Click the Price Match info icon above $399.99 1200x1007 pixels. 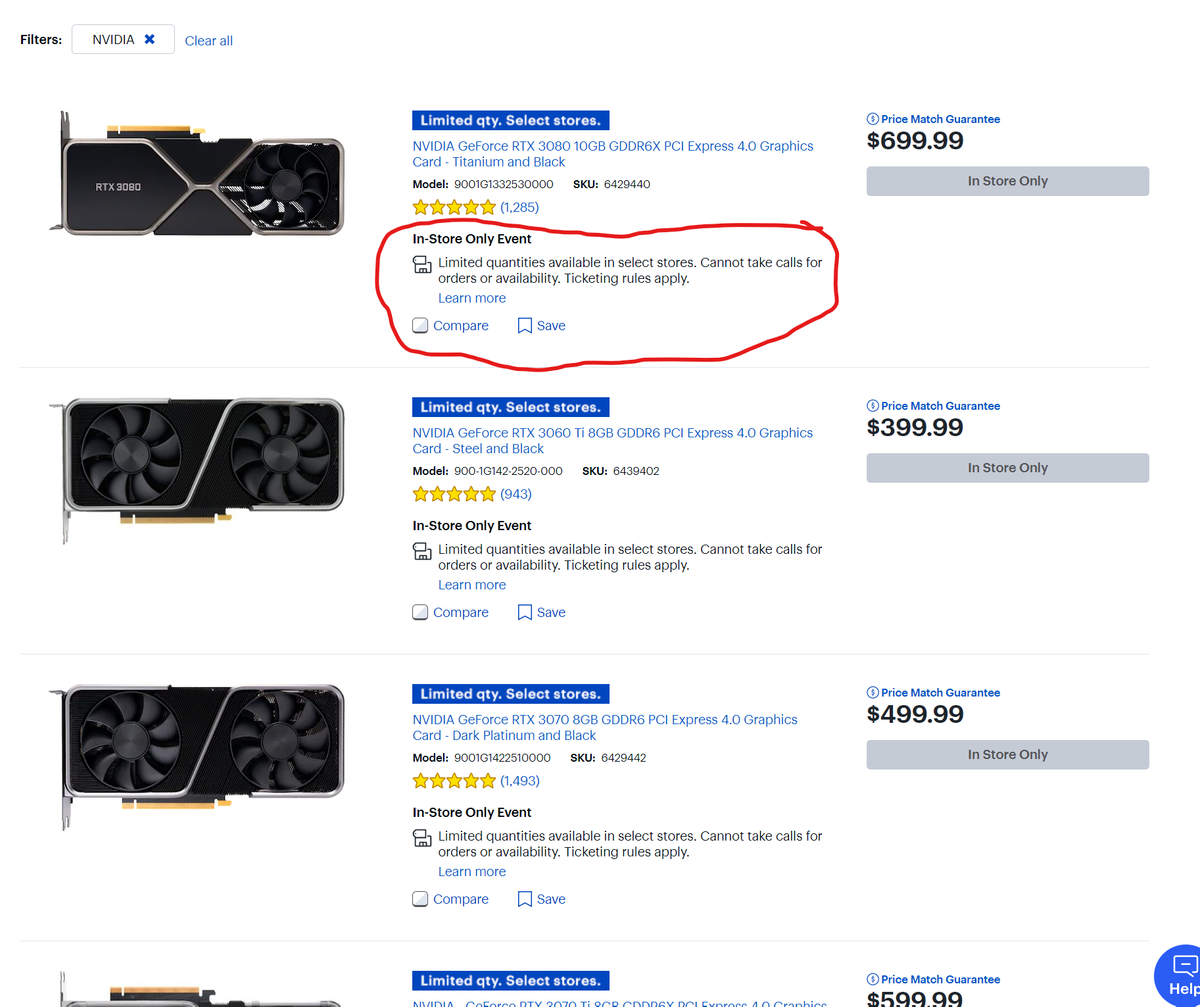(873, 405)
